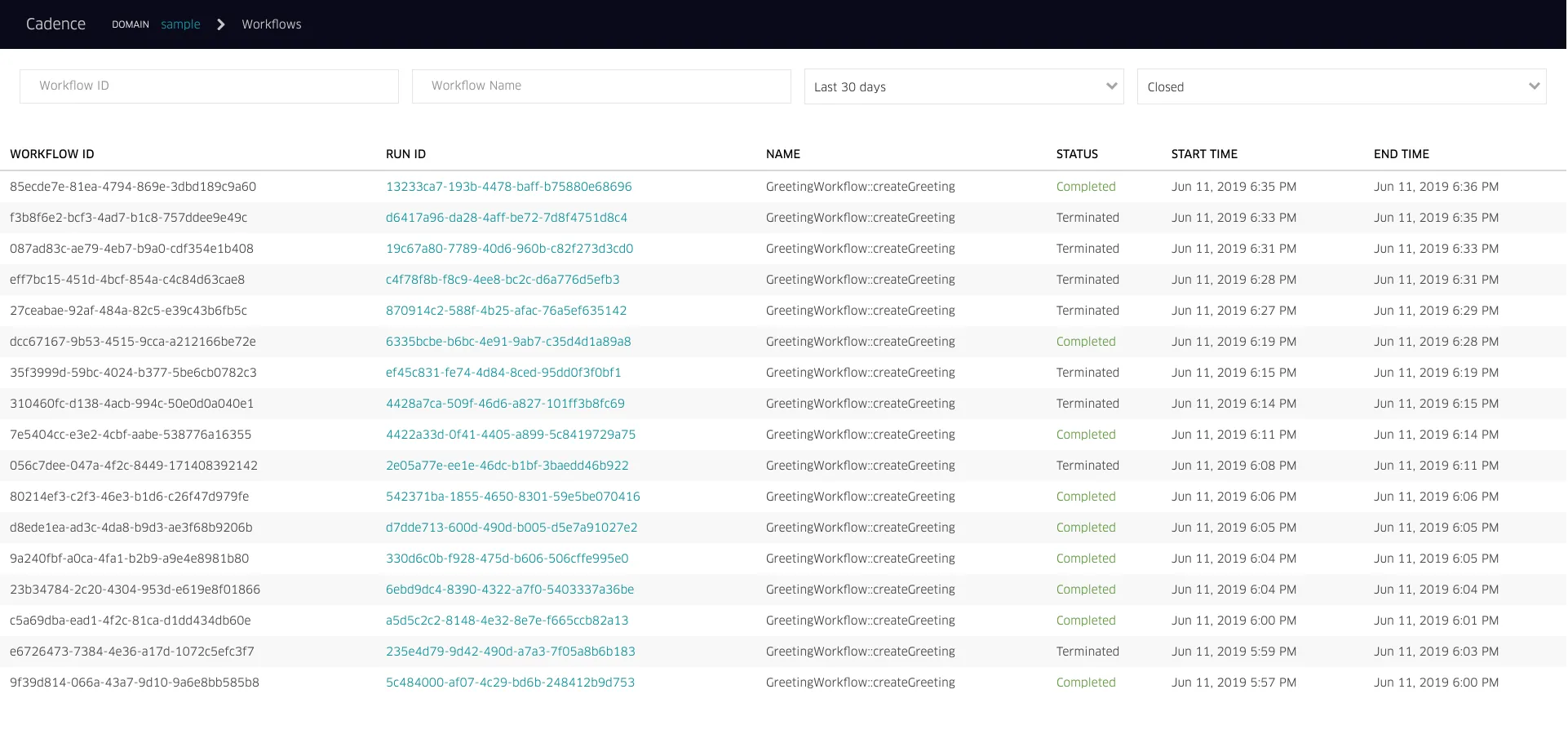Viewport: 1568px width, 738px height.
Task: Sort by the START TIME column header
Action: 1204,153
